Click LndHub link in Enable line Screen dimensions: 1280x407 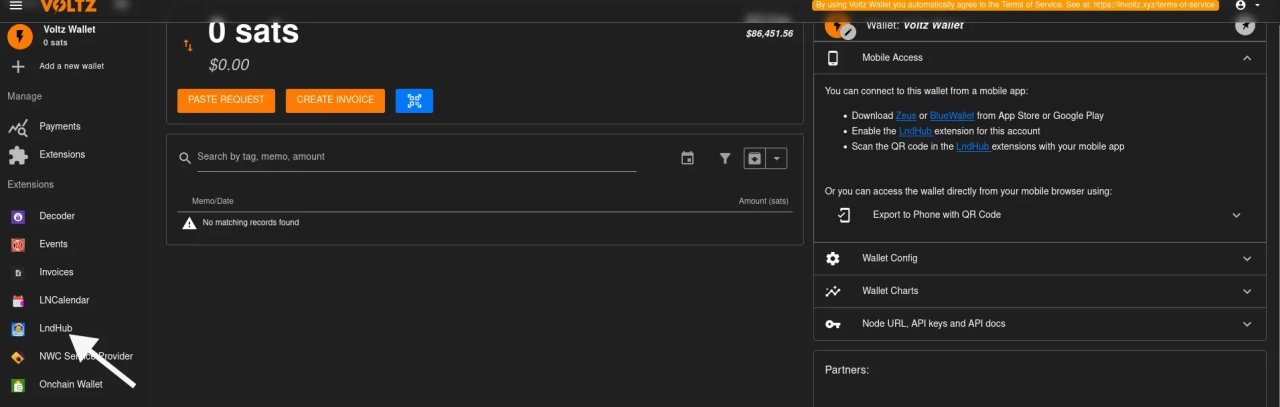coord(916,131)
